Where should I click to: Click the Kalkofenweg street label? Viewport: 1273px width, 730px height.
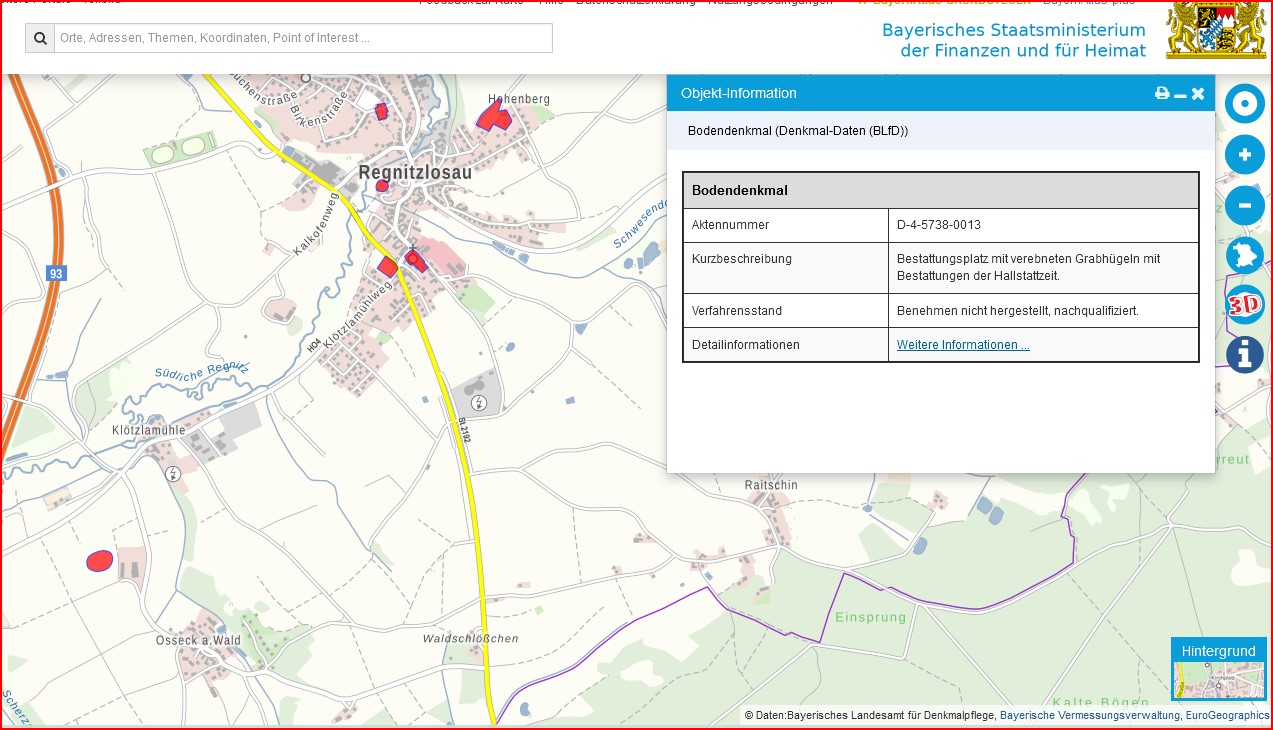point(317,224)
